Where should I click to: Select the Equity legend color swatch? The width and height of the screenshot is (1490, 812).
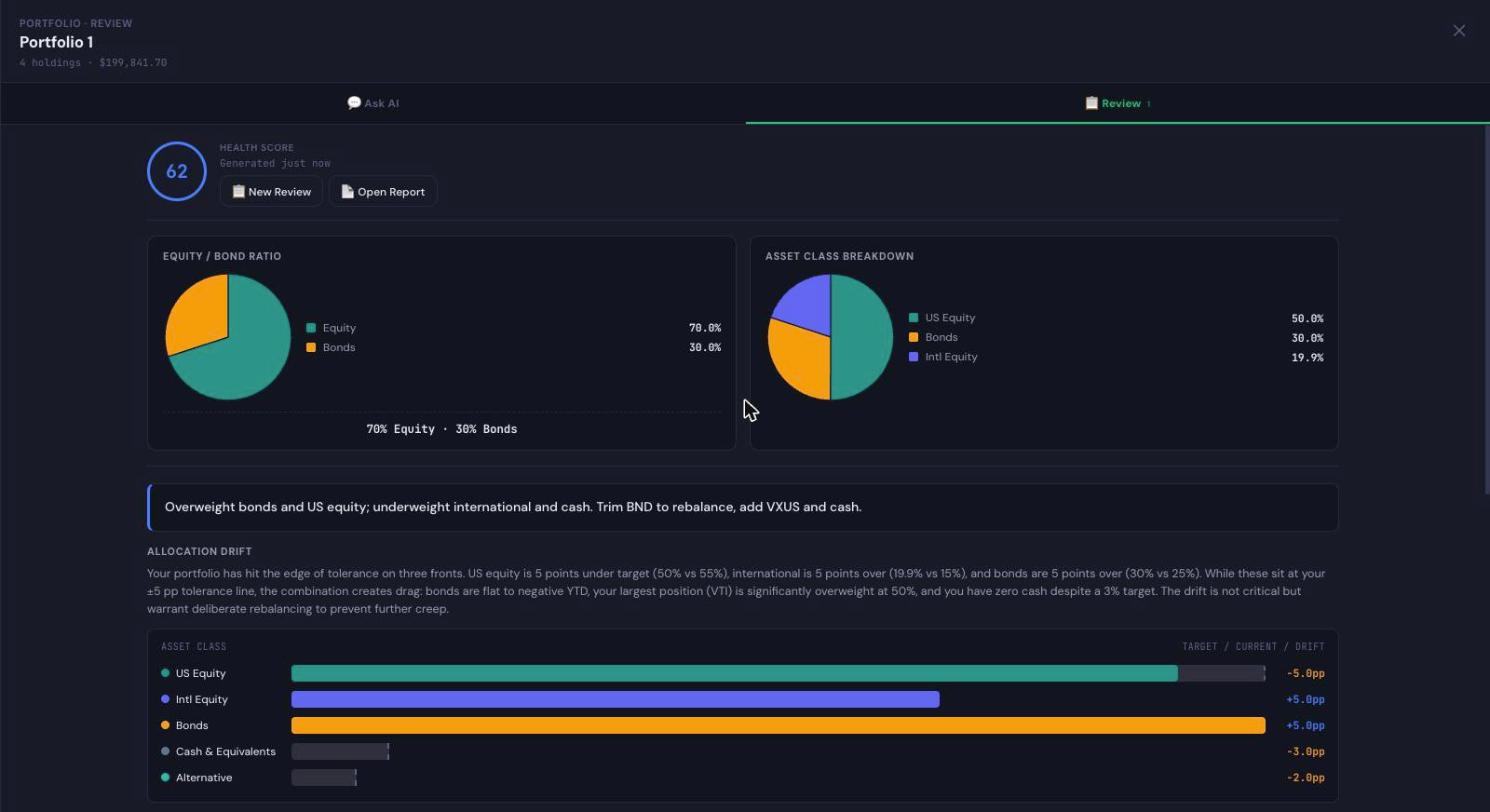click(x=311, y=328)
